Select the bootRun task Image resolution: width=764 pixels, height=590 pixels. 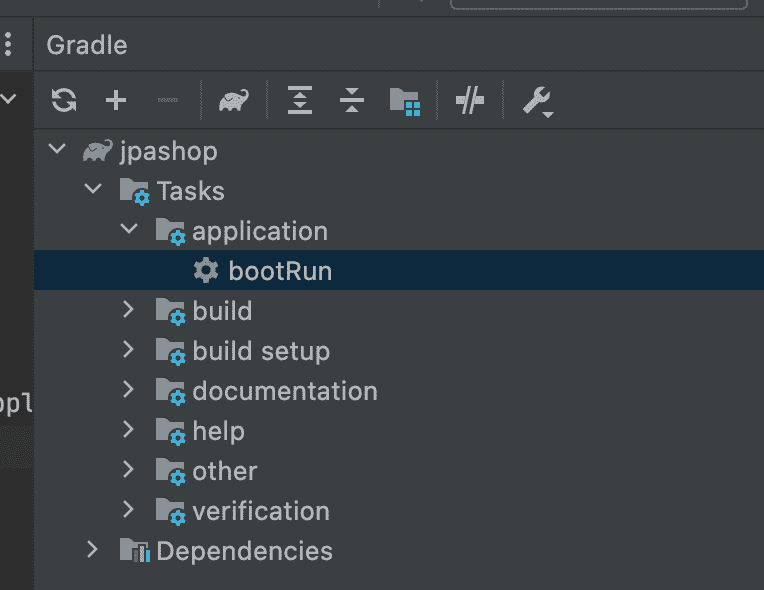399,270
